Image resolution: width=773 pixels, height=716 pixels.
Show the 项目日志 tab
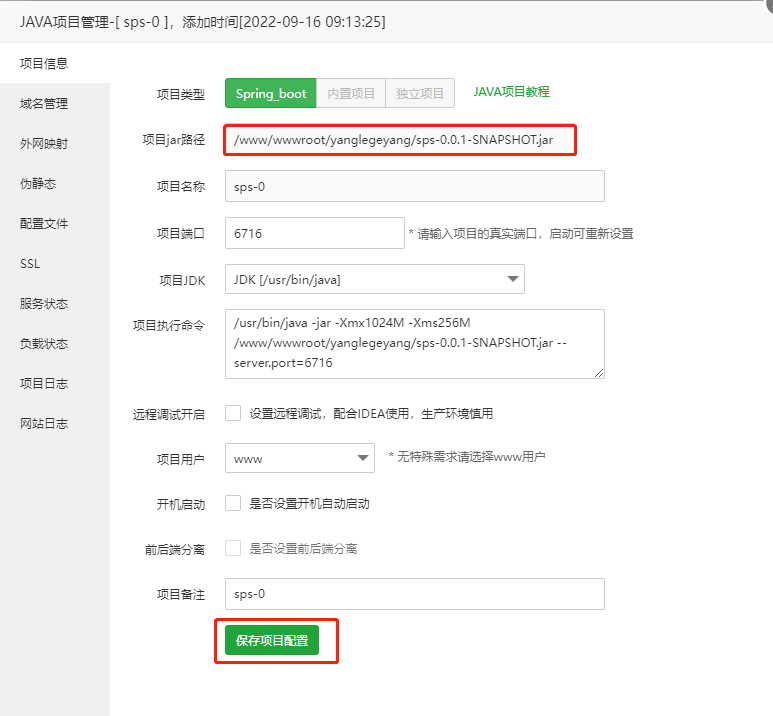[x=44, y=383]
